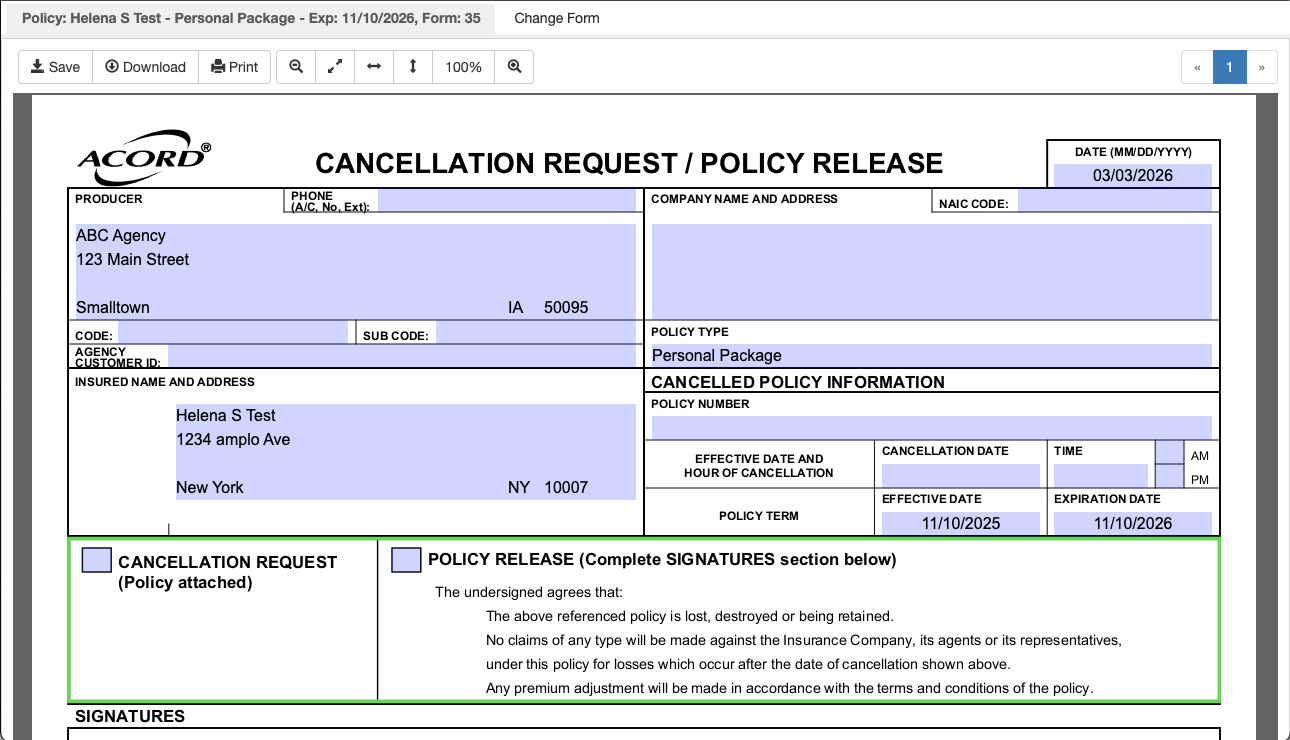Edit producer address 123 Main Street
The image size is (1290, 740).
(356, 260)
